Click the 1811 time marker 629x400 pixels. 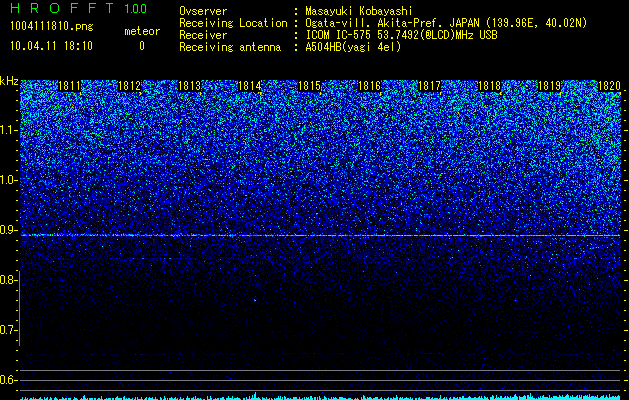pos(70,86)
